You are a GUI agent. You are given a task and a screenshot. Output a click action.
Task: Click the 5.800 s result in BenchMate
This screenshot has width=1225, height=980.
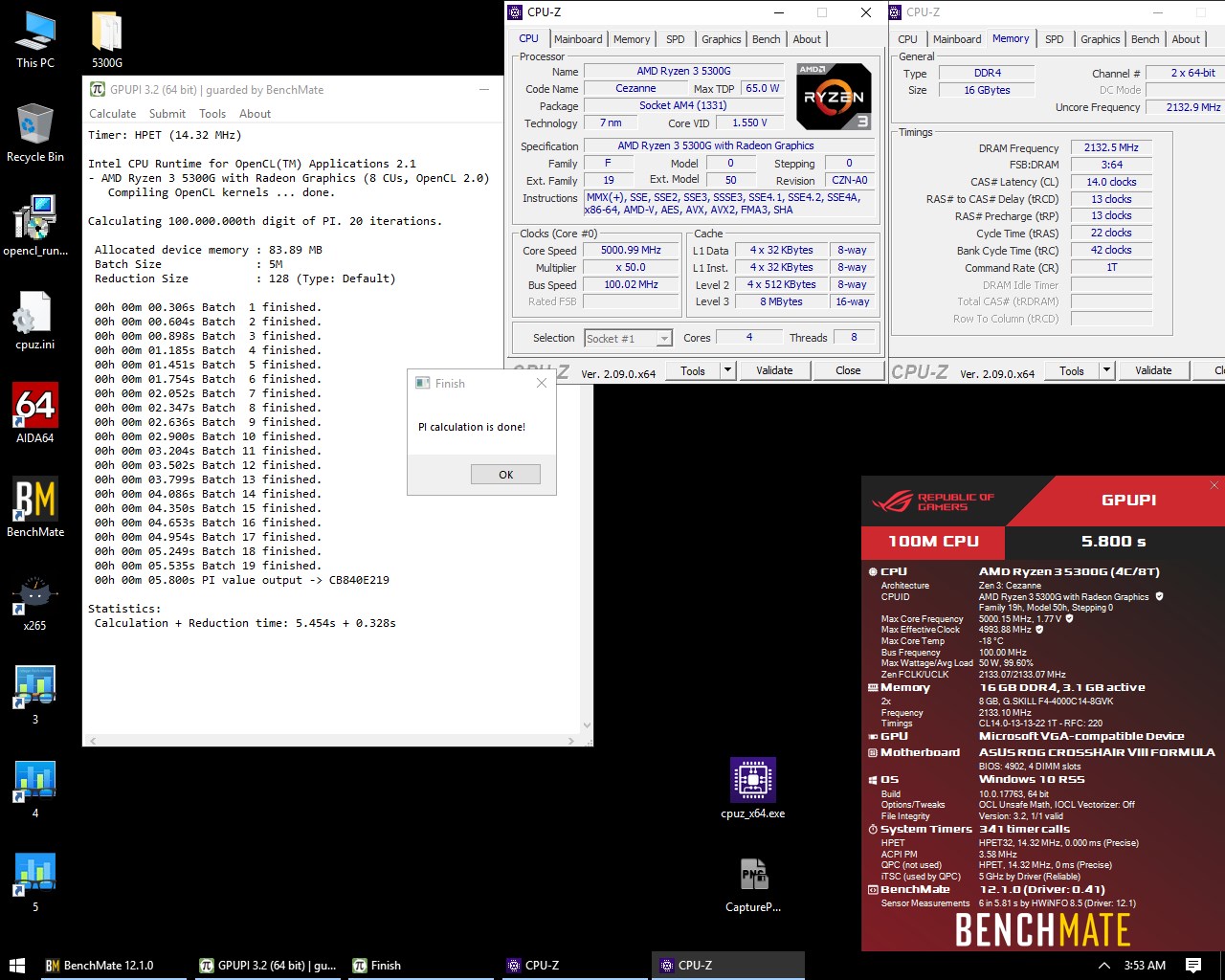coord(1113,541)
